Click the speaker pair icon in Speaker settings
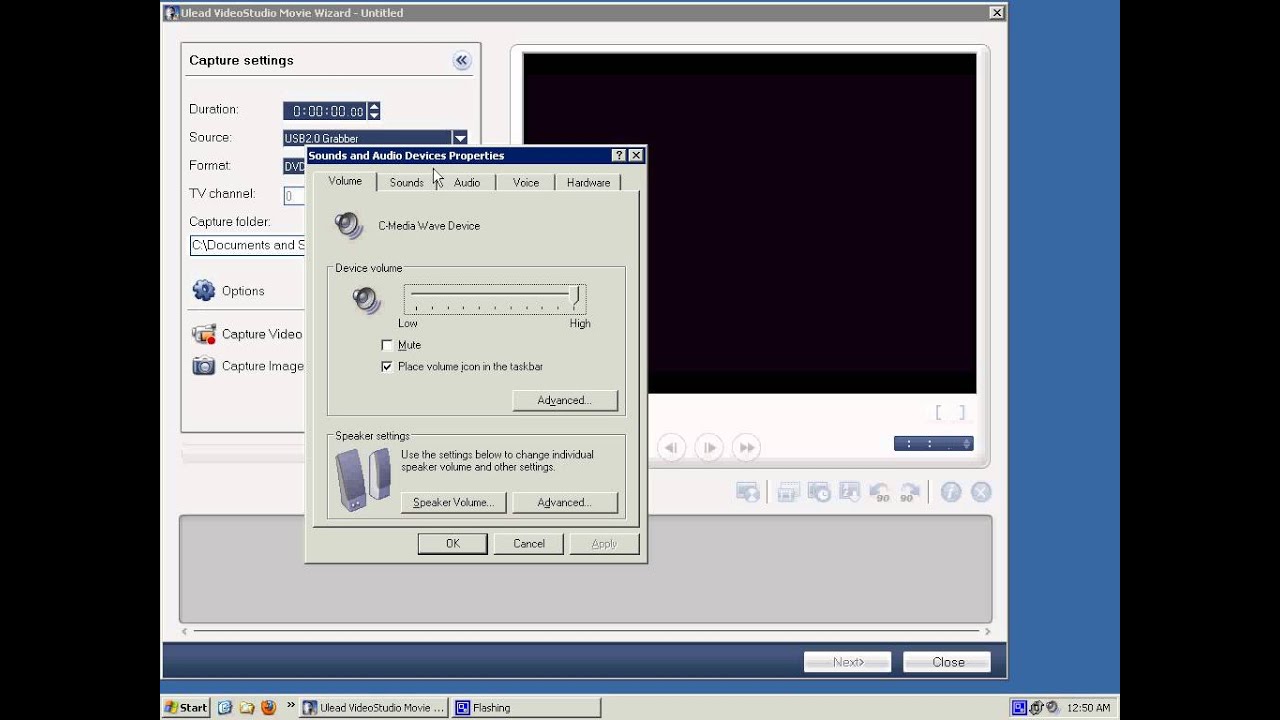The width and height of the screenshot is (1280, 720). (x=364, y=480)
